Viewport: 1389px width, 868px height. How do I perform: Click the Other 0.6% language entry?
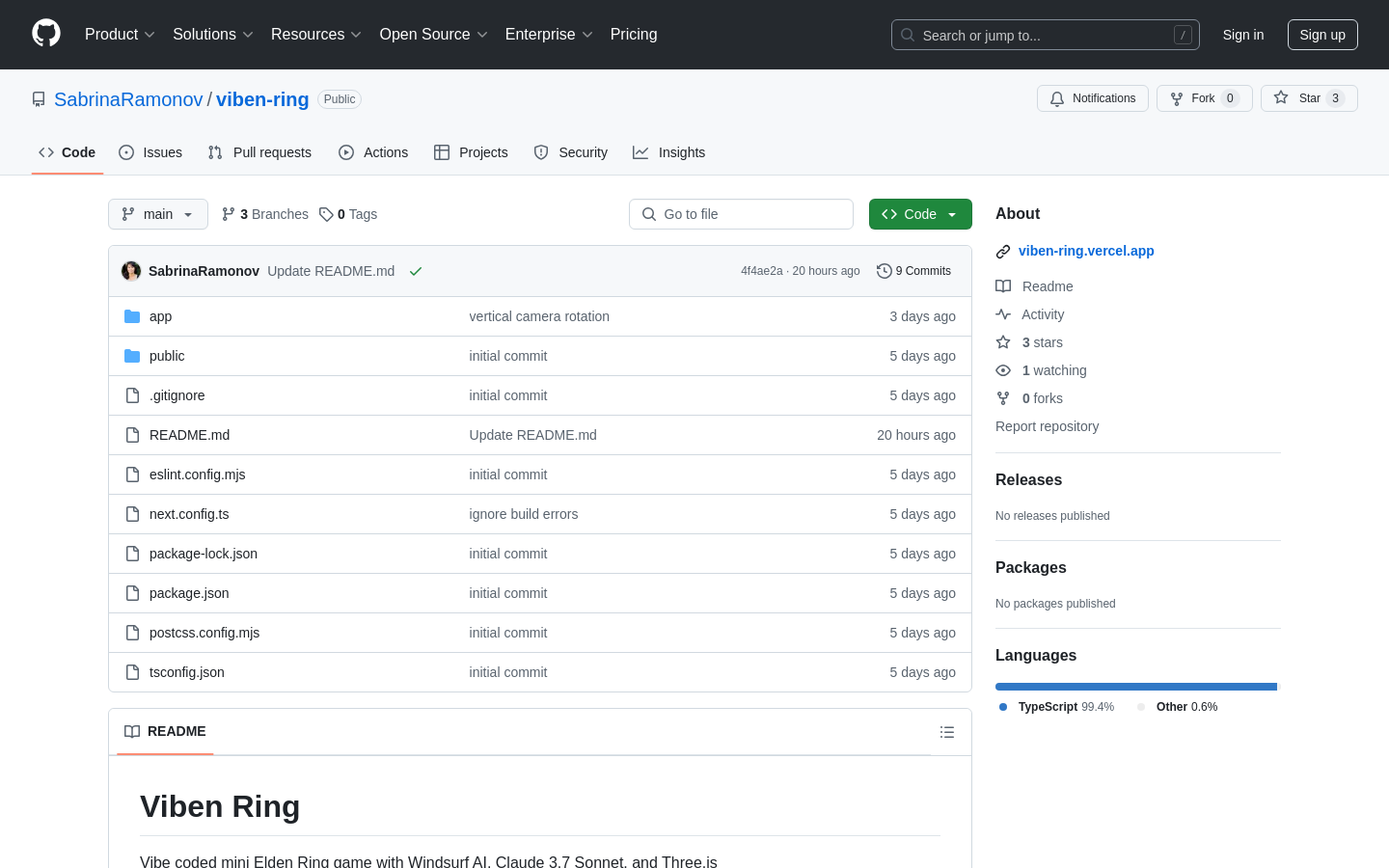click(1178, 707)
